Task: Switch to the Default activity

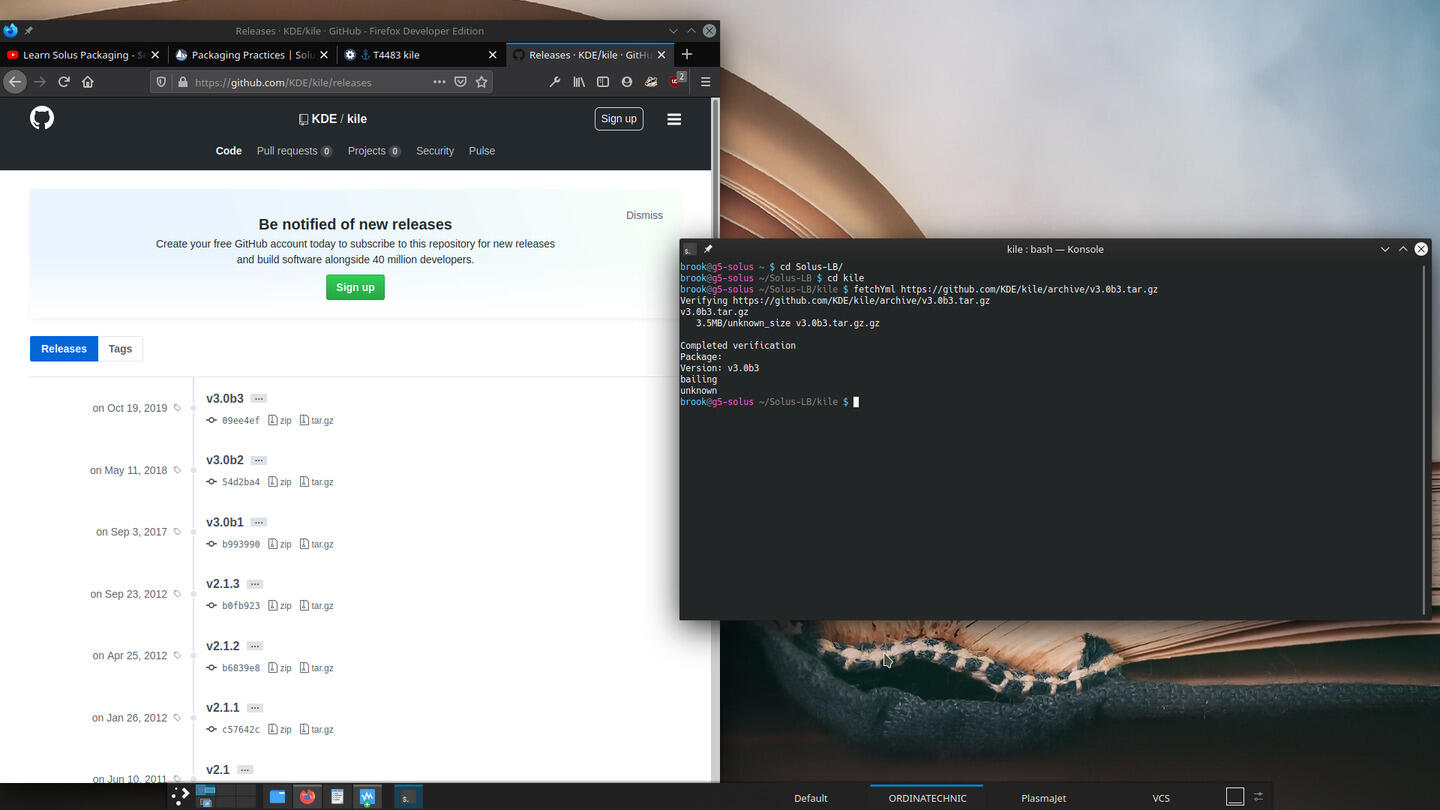Action: (x=811, y=798)
